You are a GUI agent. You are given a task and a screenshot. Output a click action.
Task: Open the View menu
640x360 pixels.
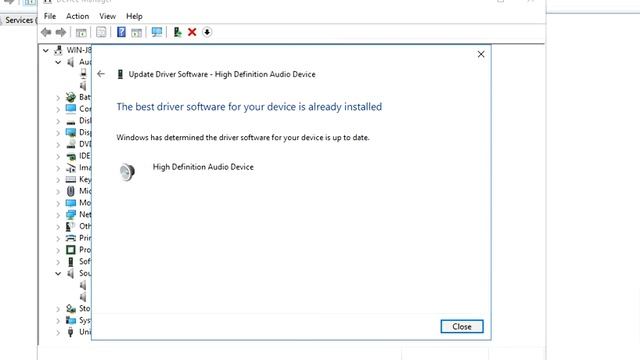[107, 16]
